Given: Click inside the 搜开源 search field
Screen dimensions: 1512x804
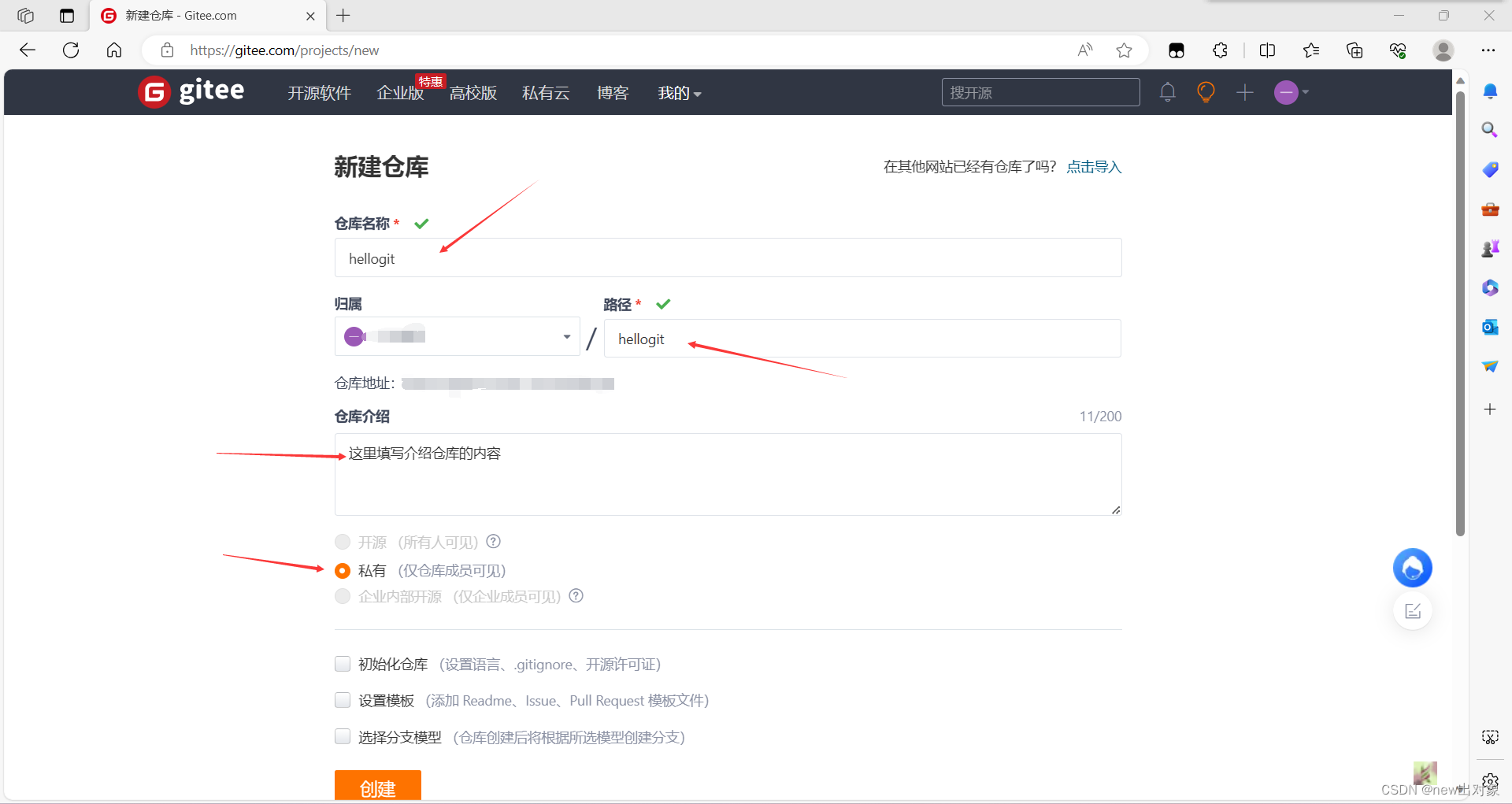Looking at the screenshot, I should tap(1039, 92).
